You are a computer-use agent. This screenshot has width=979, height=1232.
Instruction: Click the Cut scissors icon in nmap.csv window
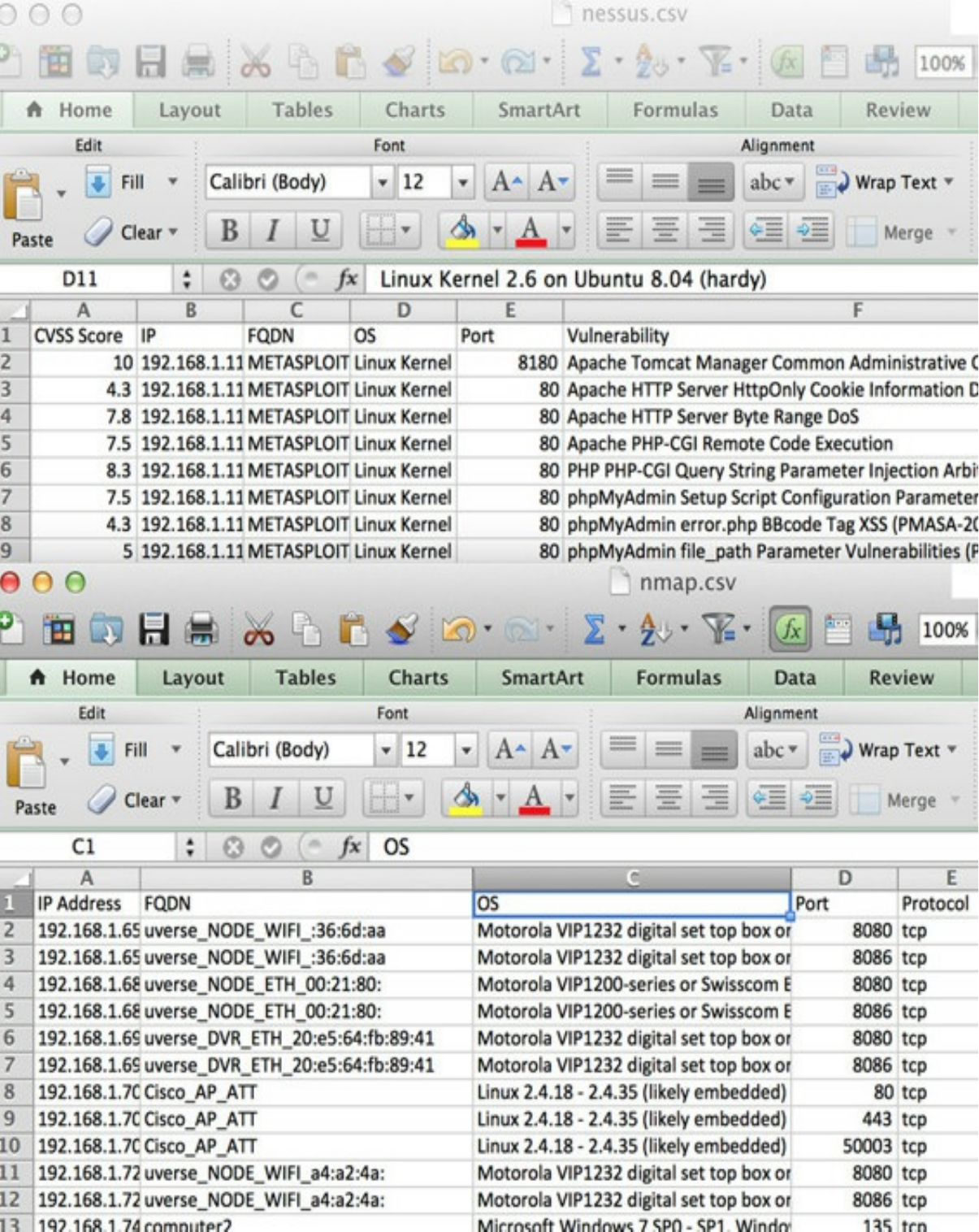258,630
